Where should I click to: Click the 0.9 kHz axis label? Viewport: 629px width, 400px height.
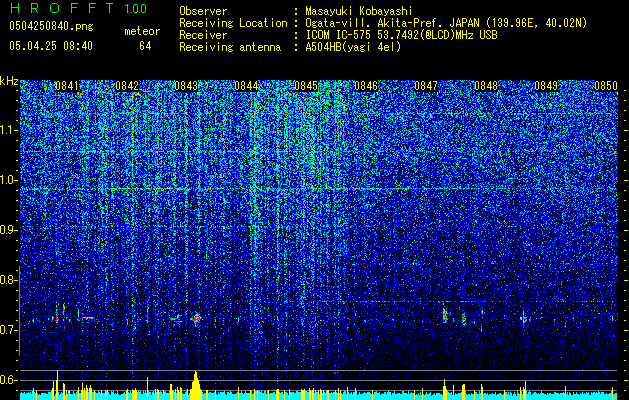coord(9,230)
